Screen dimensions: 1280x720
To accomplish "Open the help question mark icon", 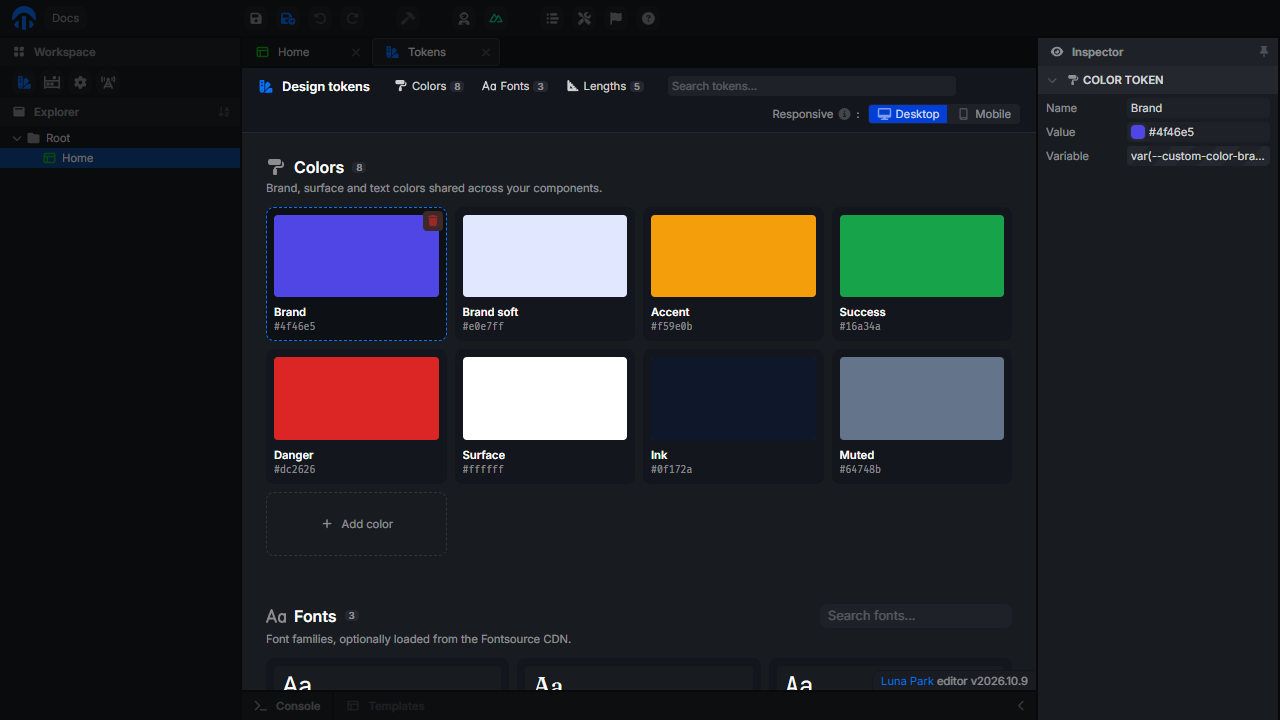I will [x=648, y=18].
